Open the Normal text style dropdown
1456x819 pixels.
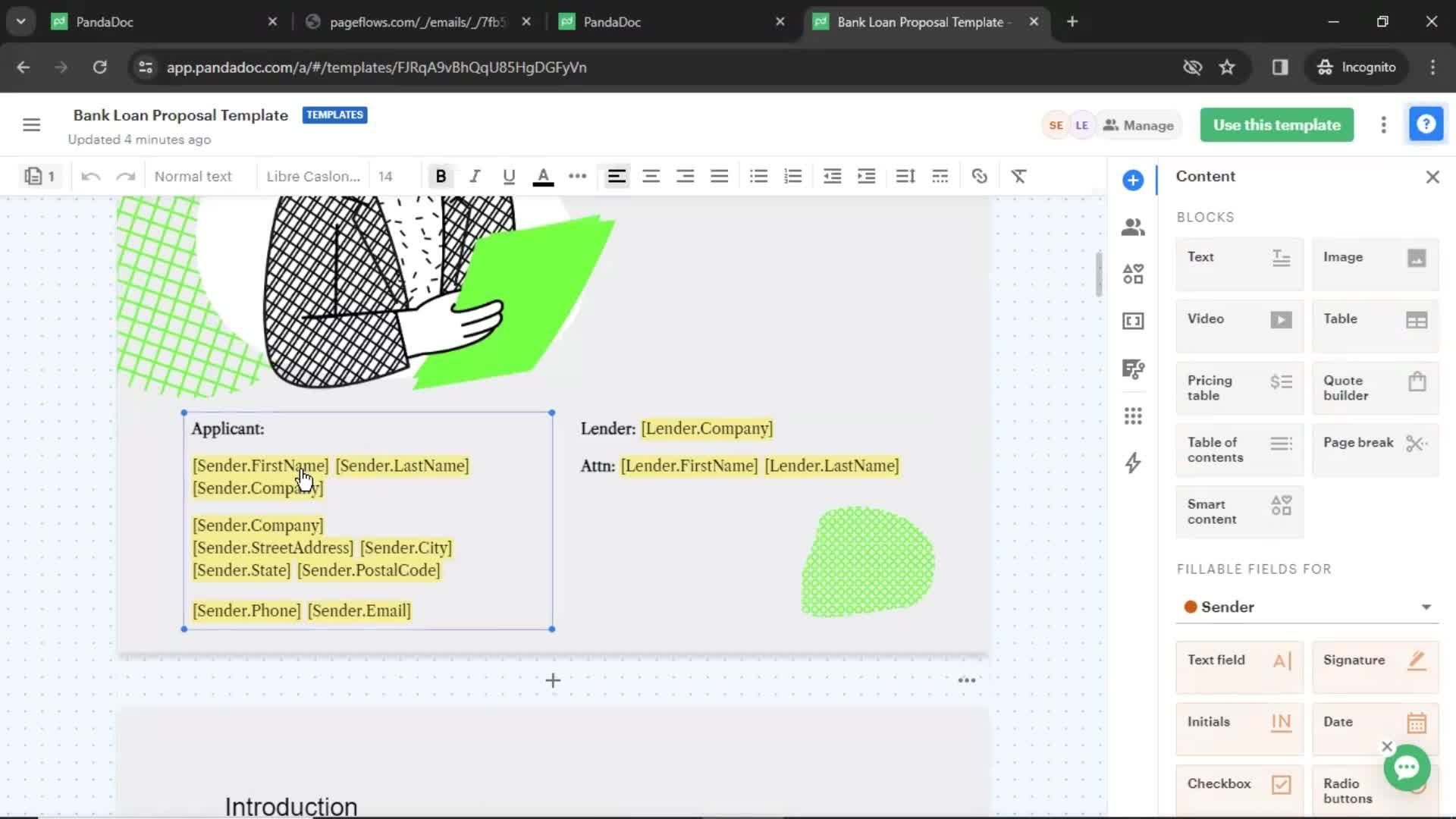click(195, 176)
